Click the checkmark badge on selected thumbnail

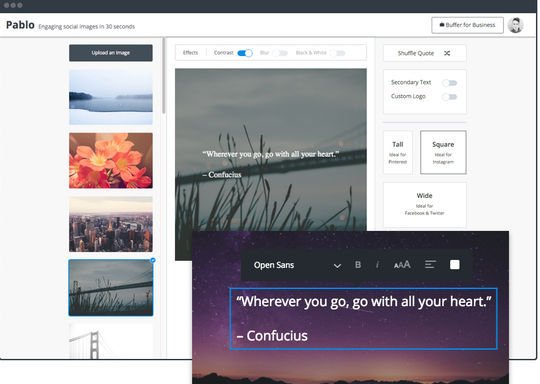tap(153, 260)
